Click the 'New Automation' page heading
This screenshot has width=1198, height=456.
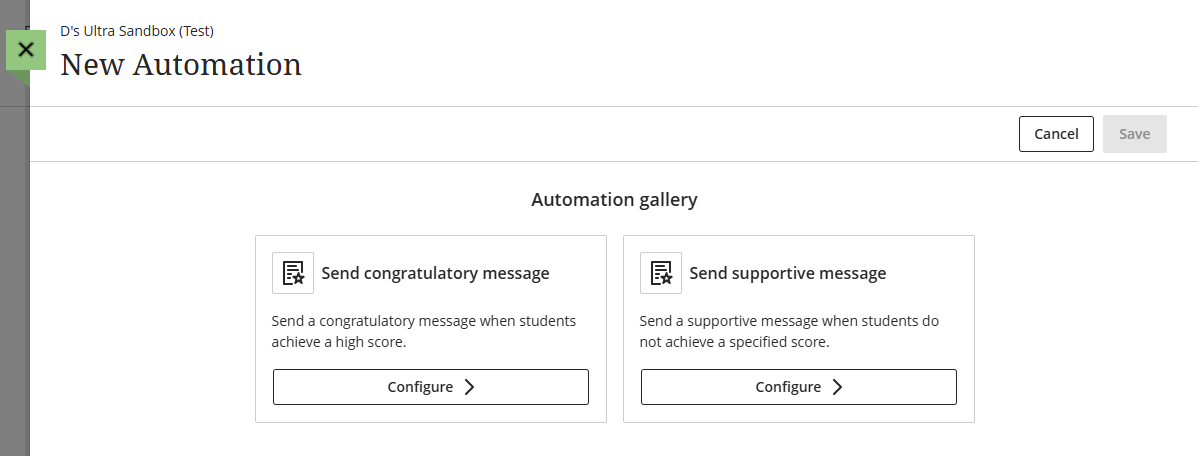point(181,65)
